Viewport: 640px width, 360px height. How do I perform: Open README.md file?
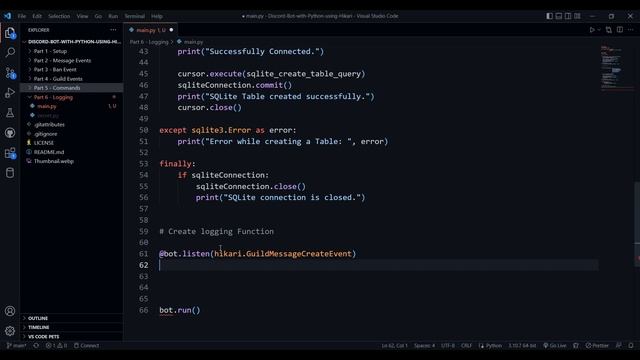click(x=72, y=152)
